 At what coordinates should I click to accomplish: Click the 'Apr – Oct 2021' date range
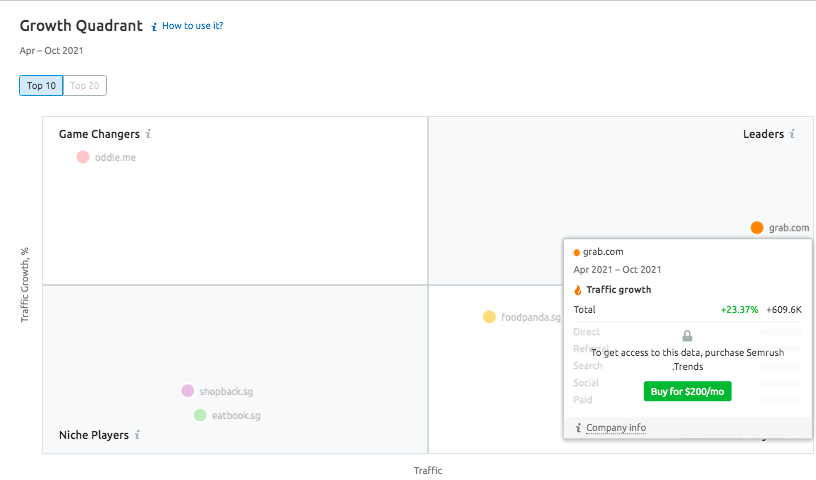[52, 50]
